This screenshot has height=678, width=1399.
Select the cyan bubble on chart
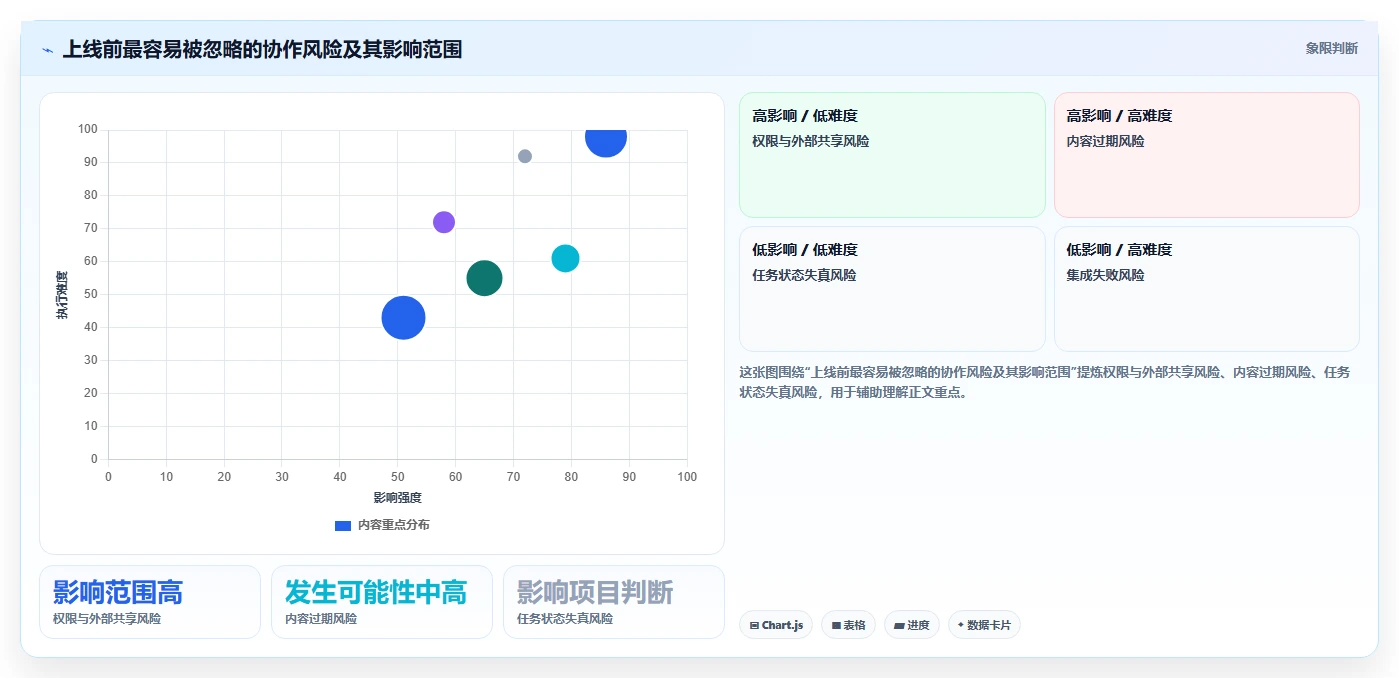566,258
